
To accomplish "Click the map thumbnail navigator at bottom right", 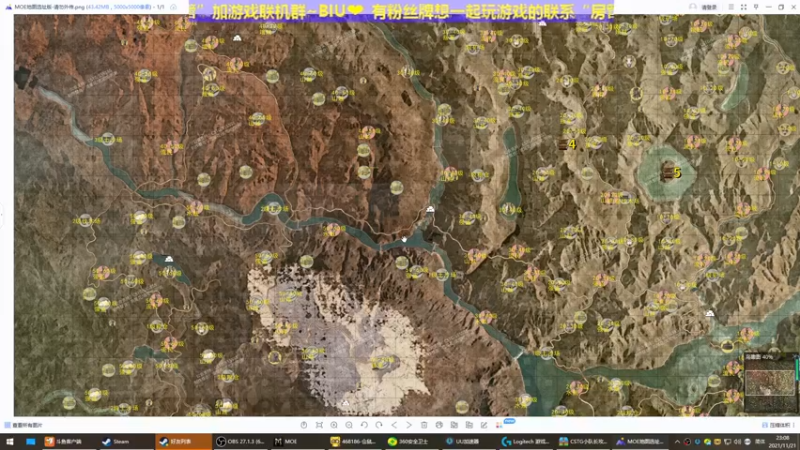I will pos(769,384).
